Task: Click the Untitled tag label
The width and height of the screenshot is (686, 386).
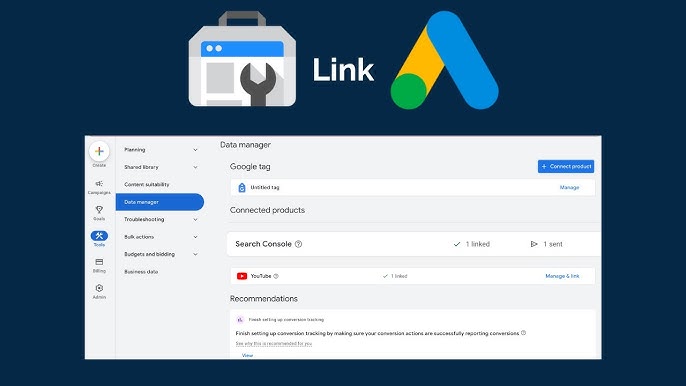Action: [265, 187]
